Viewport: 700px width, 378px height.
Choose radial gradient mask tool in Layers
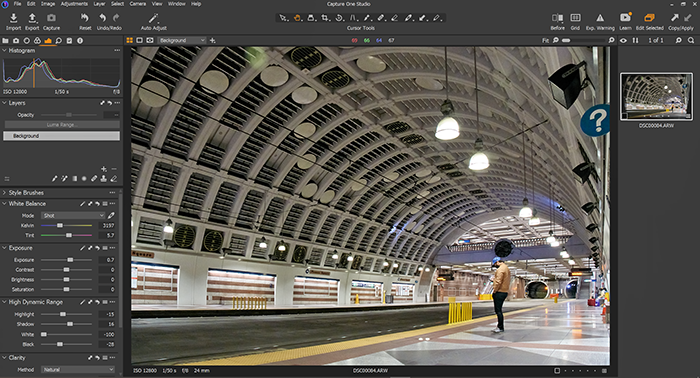84,179
